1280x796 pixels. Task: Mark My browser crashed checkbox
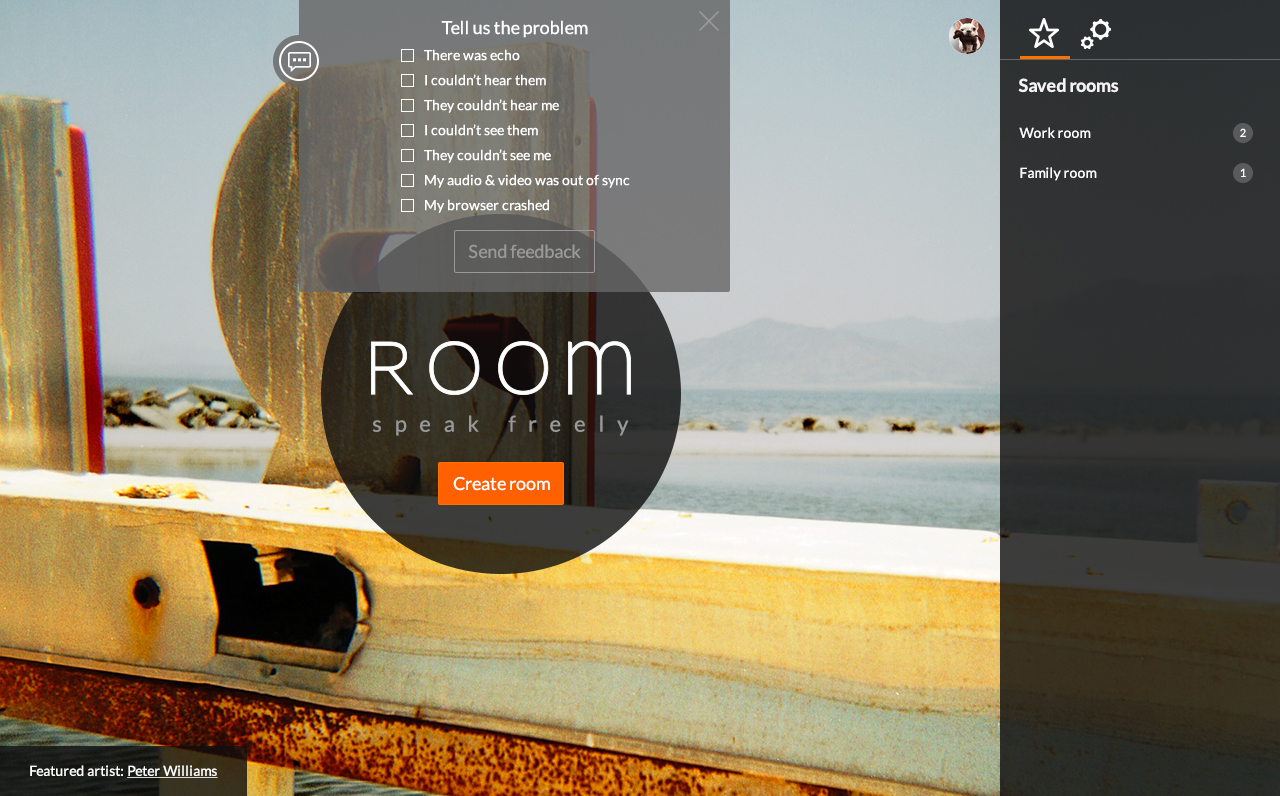[407, 206]
